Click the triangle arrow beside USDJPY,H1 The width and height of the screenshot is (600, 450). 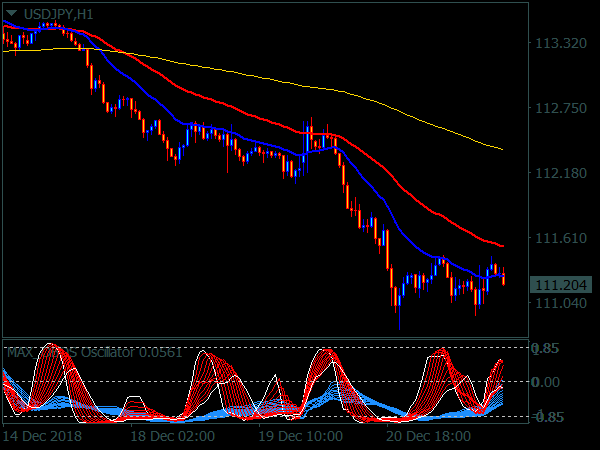pos(11,12)
